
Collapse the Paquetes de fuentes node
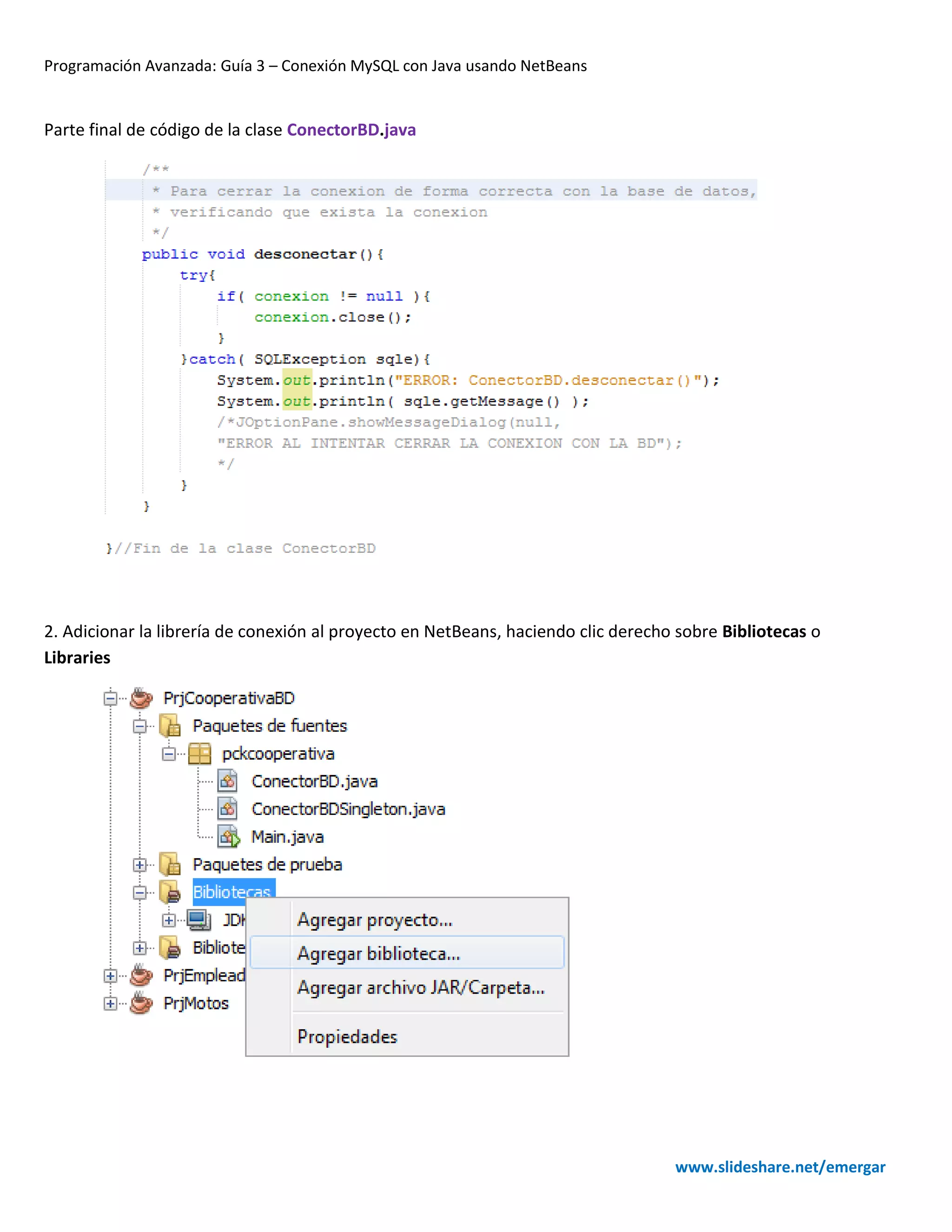(x=140, y=726)
